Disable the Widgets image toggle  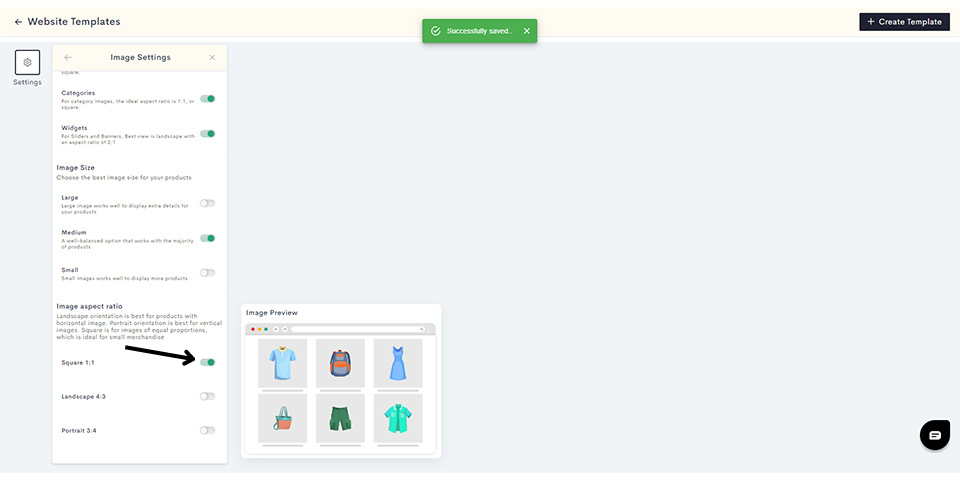coord(208,133)
